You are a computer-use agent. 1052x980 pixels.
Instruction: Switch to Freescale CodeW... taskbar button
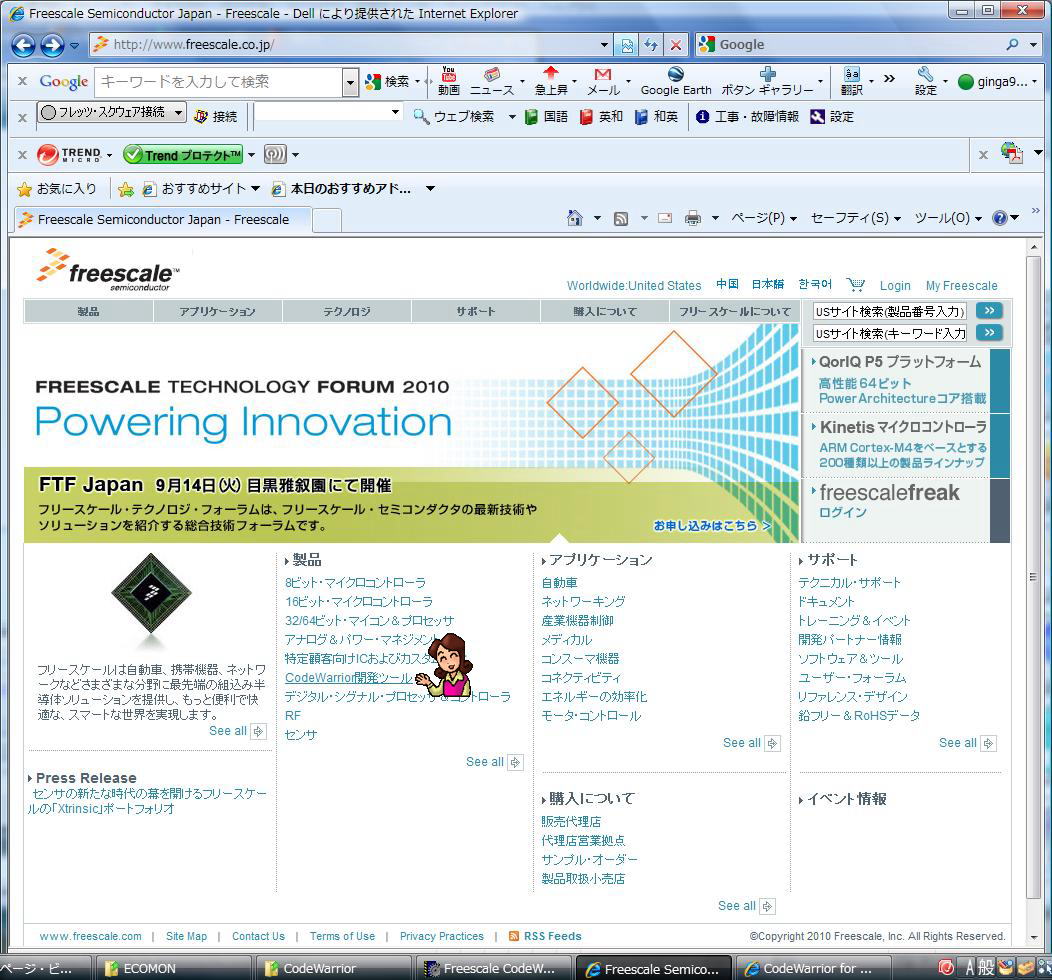click(x=493, y=968)
